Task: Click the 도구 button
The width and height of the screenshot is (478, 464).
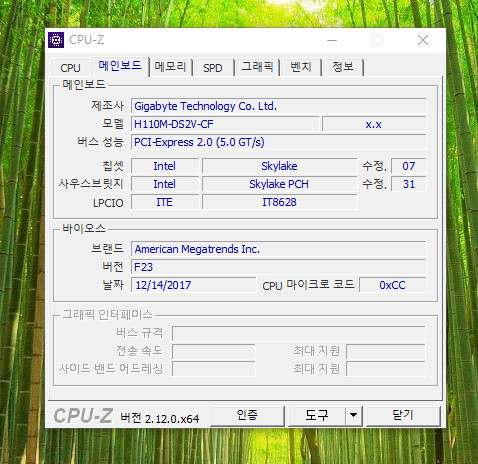Action: click(317, 416)
